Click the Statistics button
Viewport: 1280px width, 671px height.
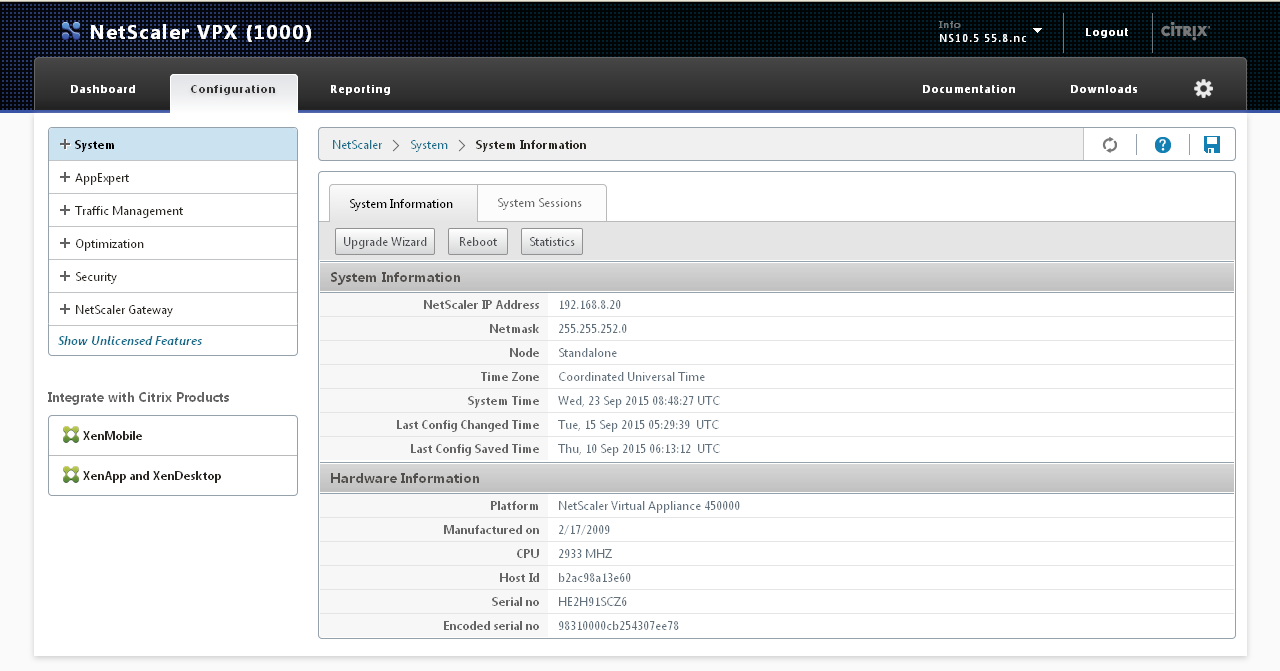552,241
